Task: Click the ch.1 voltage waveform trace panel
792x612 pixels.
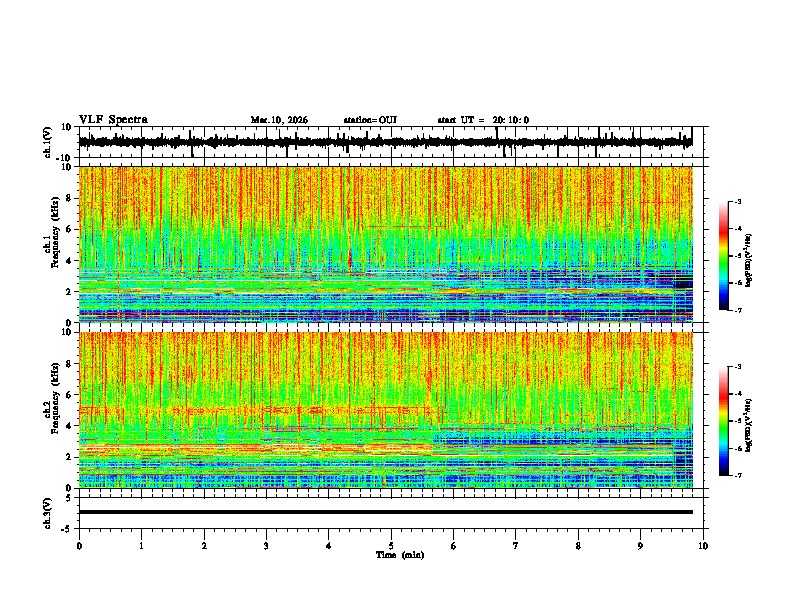Action: point(393,142)
